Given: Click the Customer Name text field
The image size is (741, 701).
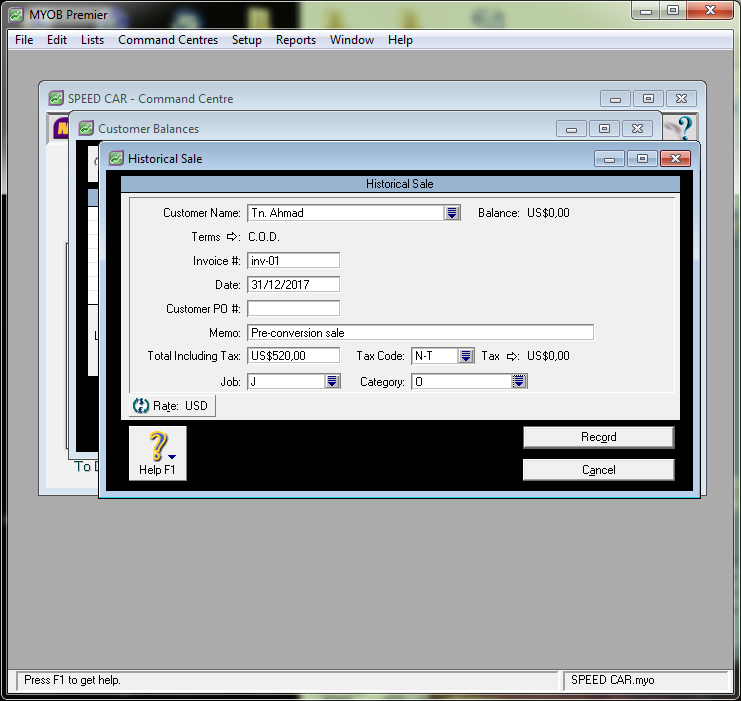Looking at the screenshot, I should pyautogui.click(x=345, y=213).
